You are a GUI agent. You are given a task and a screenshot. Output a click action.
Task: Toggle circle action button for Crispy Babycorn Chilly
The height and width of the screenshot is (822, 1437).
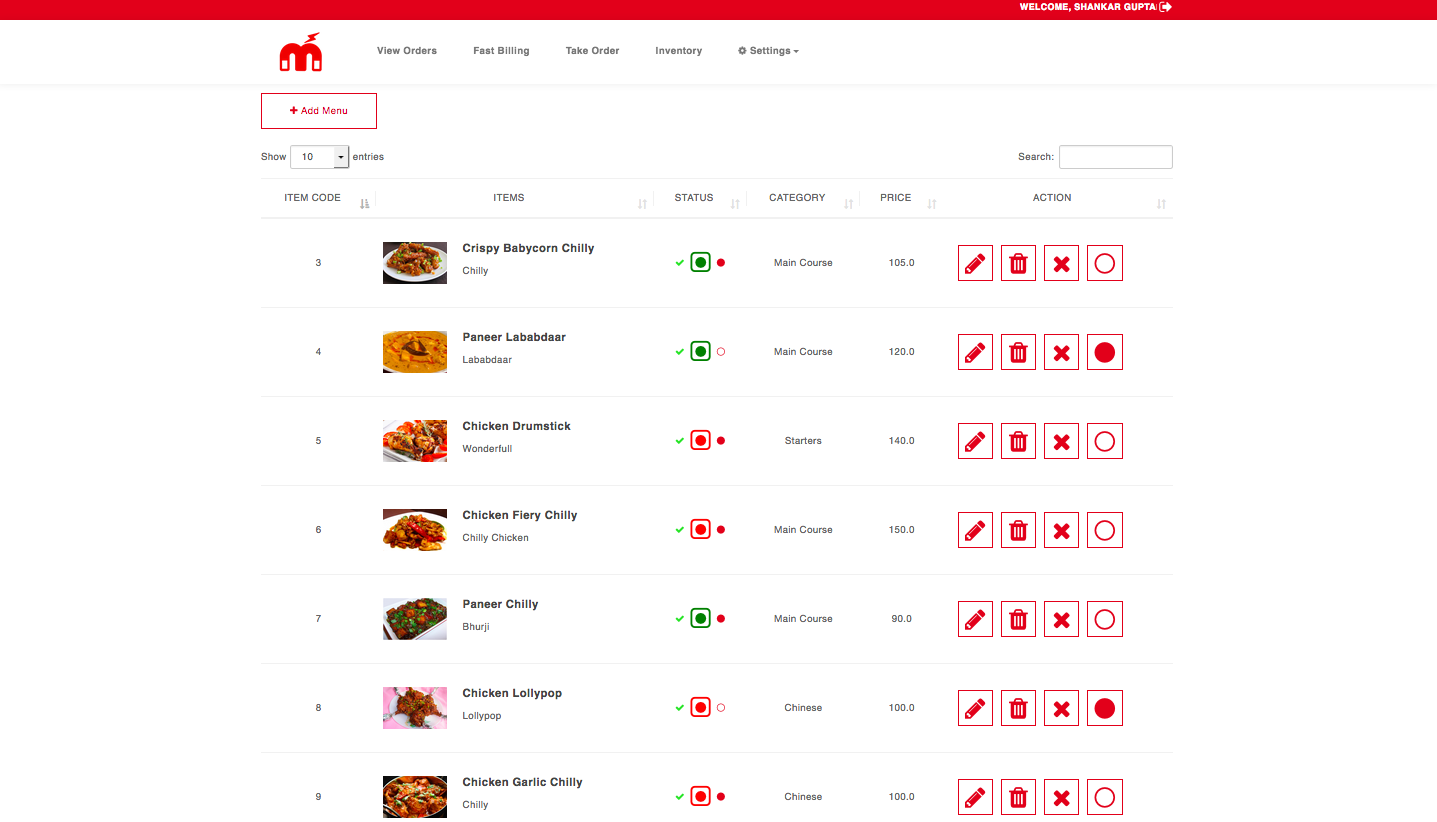coord(1104,263)
